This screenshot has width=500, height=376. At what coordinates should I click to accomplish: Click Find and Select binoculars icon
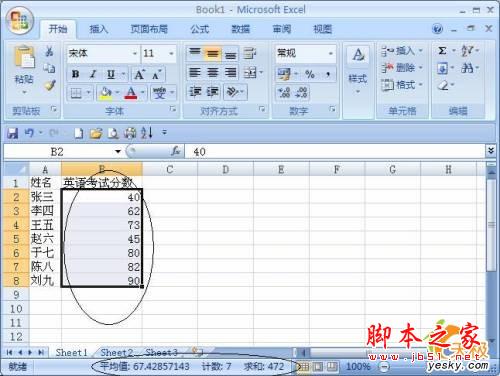point(467,69)
